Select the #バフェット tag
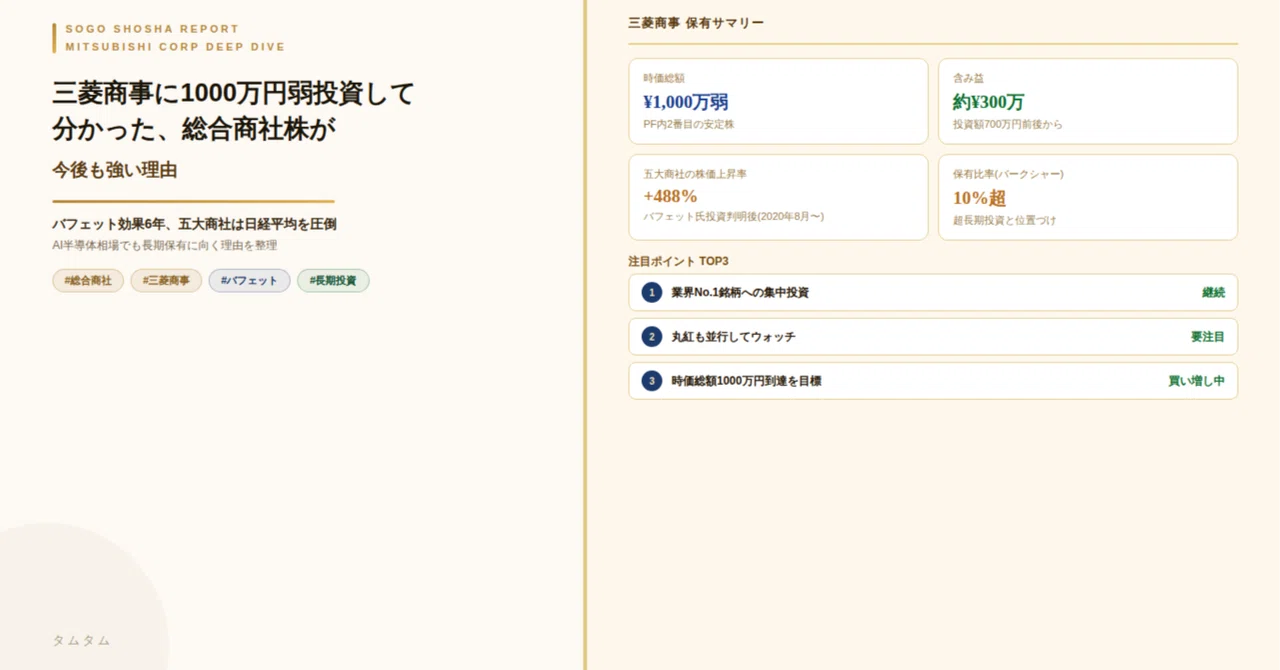 coord(249,281)
